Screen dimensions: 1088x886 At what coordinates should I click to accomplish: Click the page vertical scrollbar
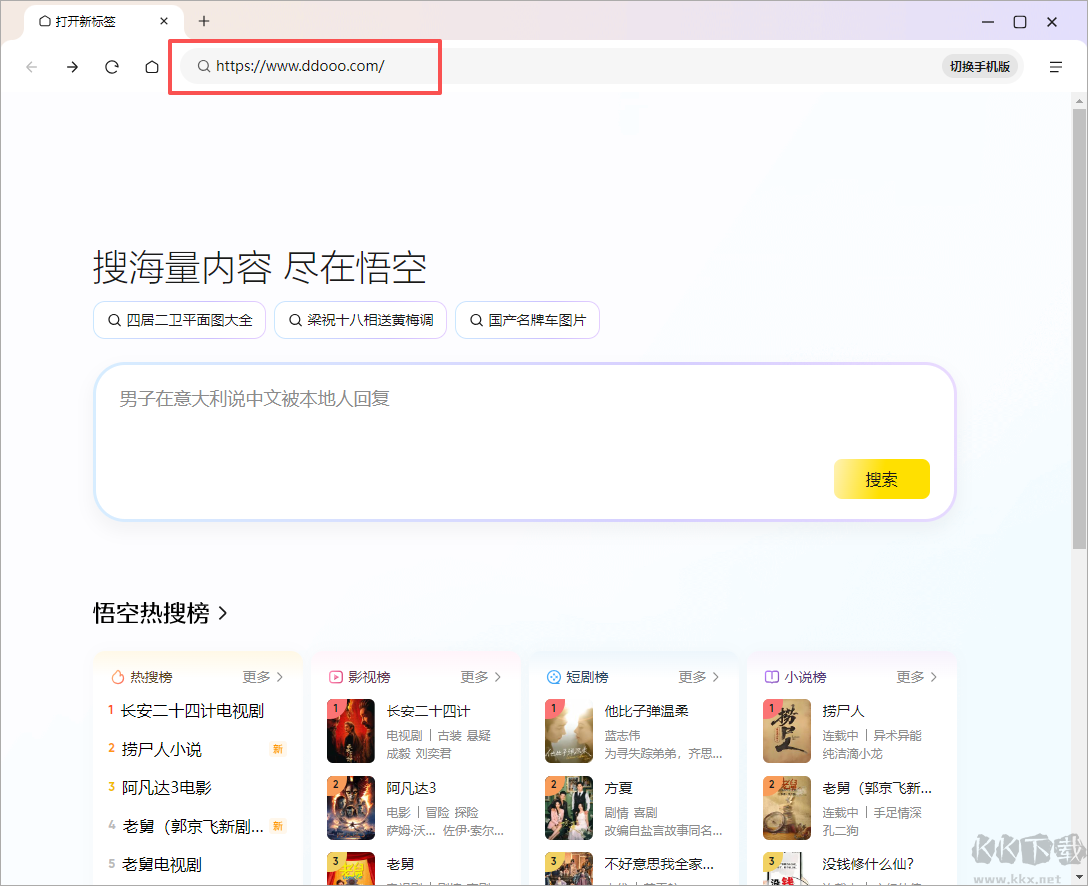[1079, 327]
